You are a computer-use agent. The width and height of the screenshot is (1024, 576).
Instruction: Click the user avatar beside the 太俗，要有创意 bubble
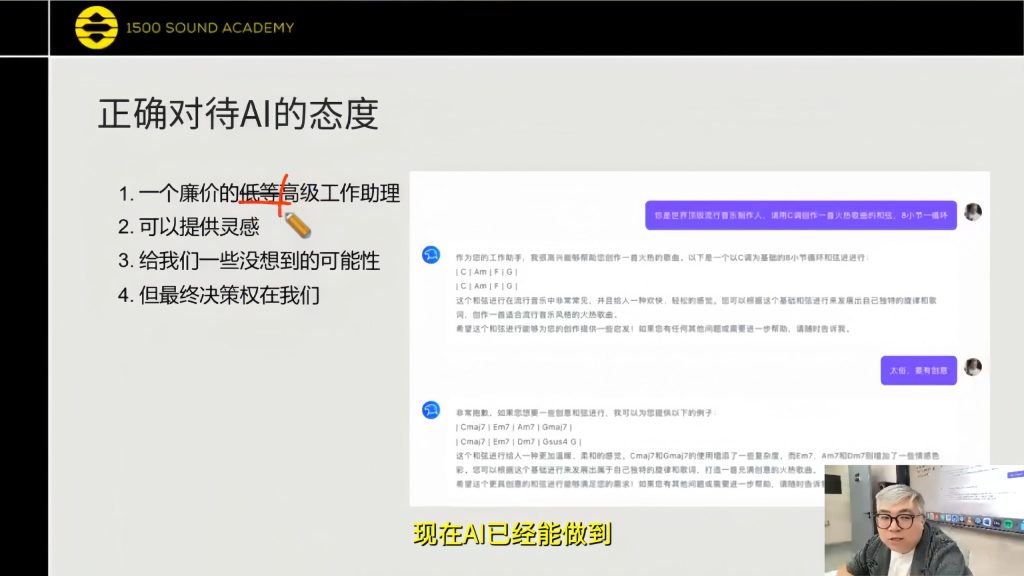coord(972,367)
